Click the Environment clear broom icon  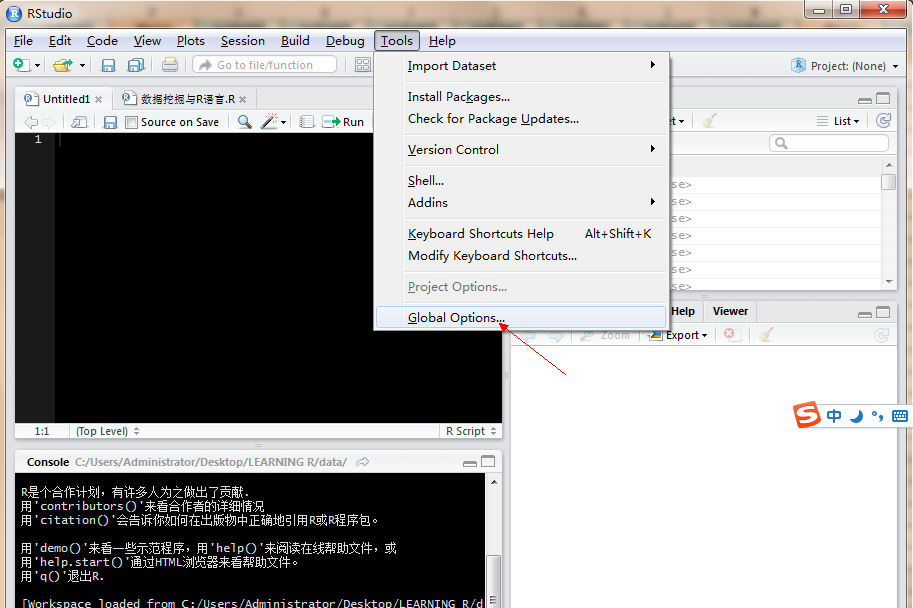(x=709, y=121)
